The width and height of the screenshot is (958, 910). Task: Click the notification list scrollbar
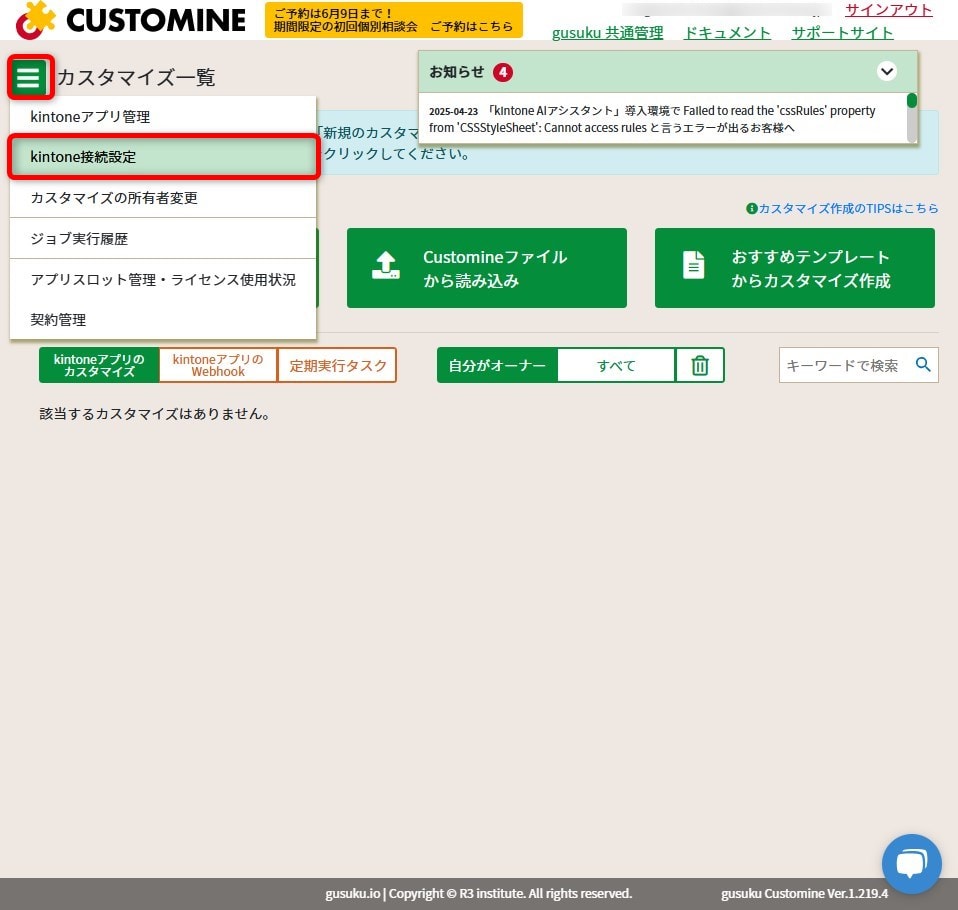[912, 118]
